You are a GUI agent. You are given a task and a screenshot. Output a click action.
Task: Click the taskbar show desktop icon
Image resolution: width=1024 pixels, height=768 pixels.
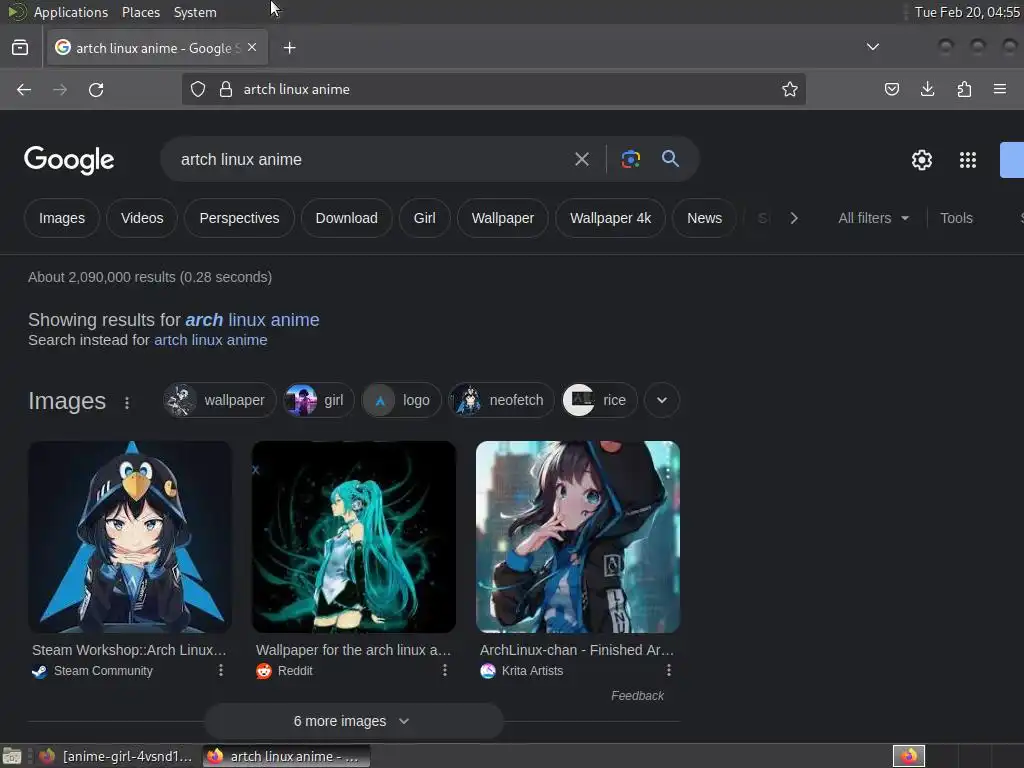tap(12, 756)
